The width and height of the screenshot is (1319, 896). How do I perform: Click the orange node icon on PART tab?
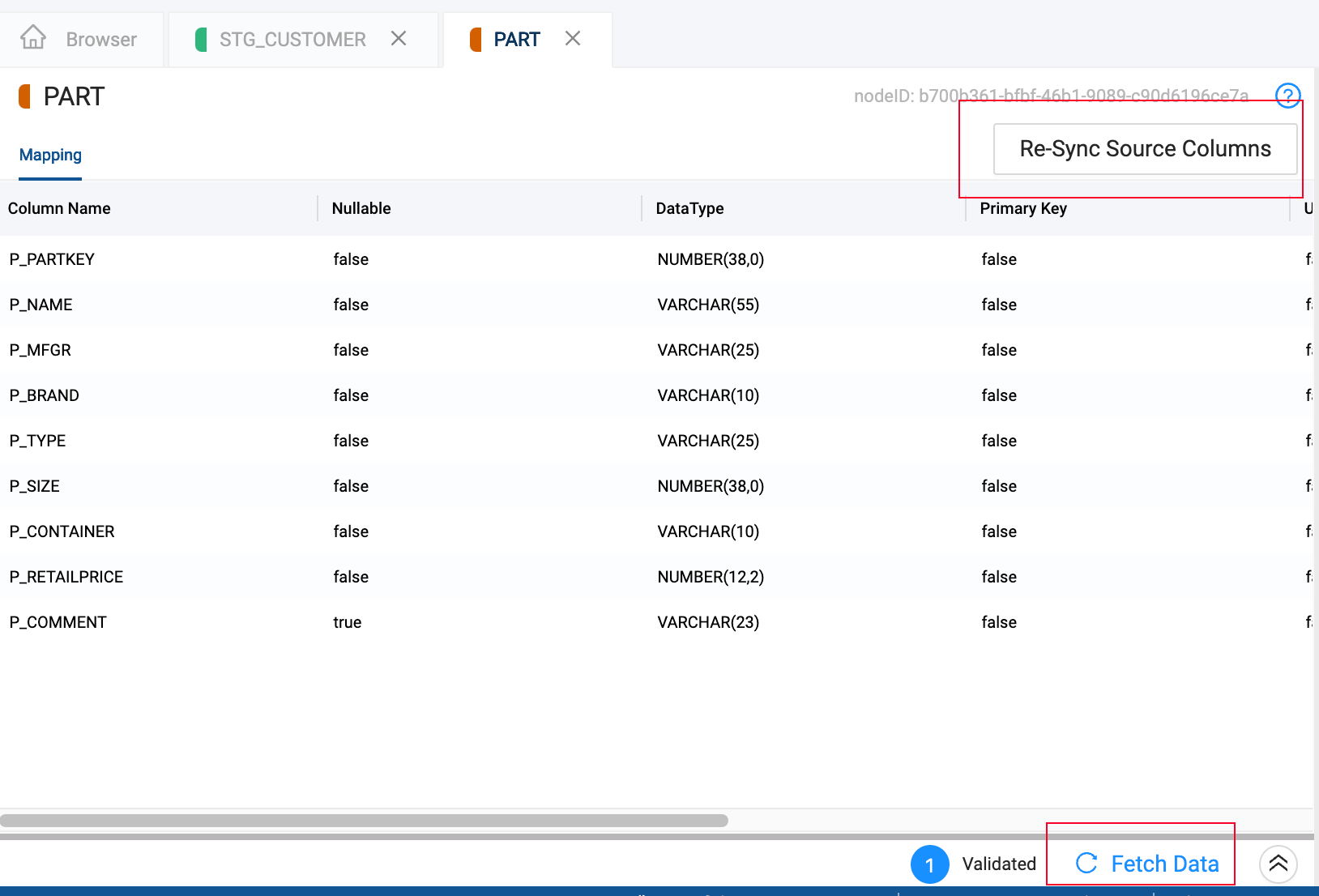coord(476,39)
